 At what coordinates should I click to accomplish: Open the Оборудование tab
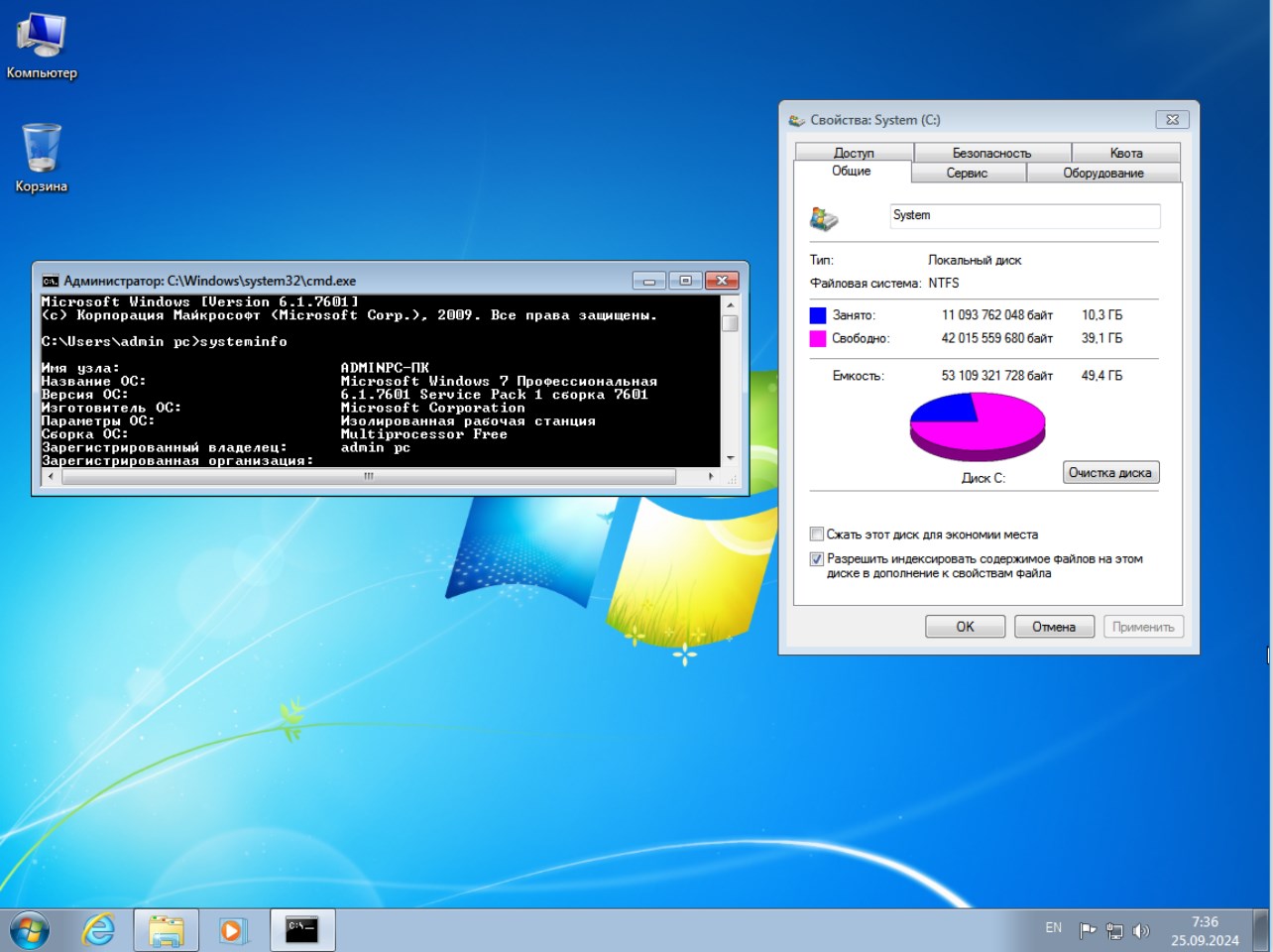point(1102,173)
